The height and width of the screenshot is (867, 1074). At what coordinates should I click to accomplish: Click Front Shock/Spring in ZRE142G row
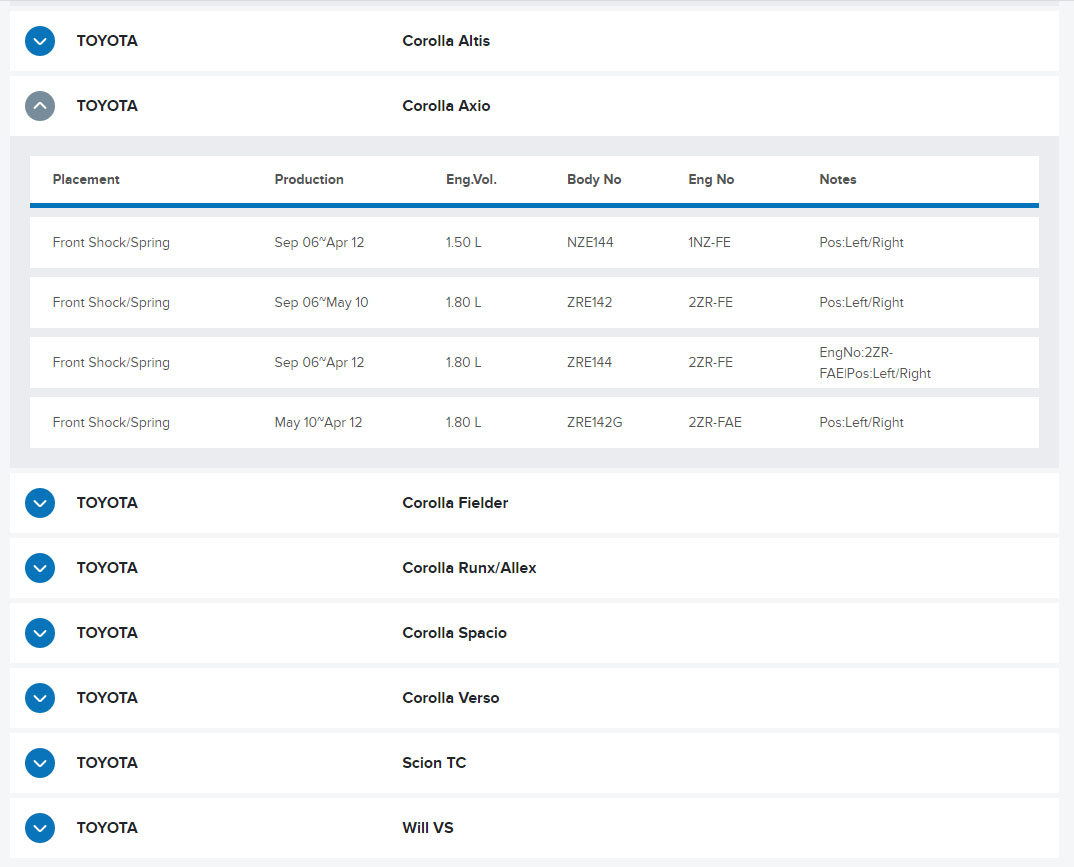coord(111,423)
